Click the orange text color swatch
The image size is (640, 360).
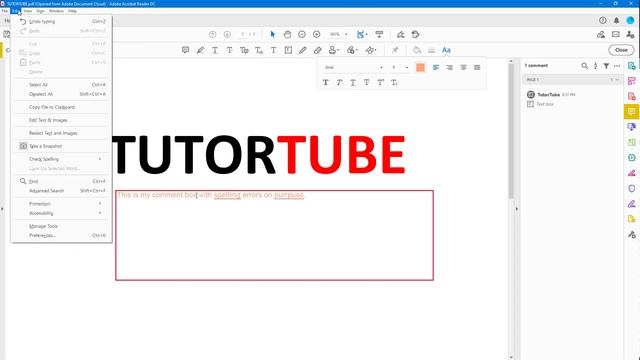pos(420,67)
